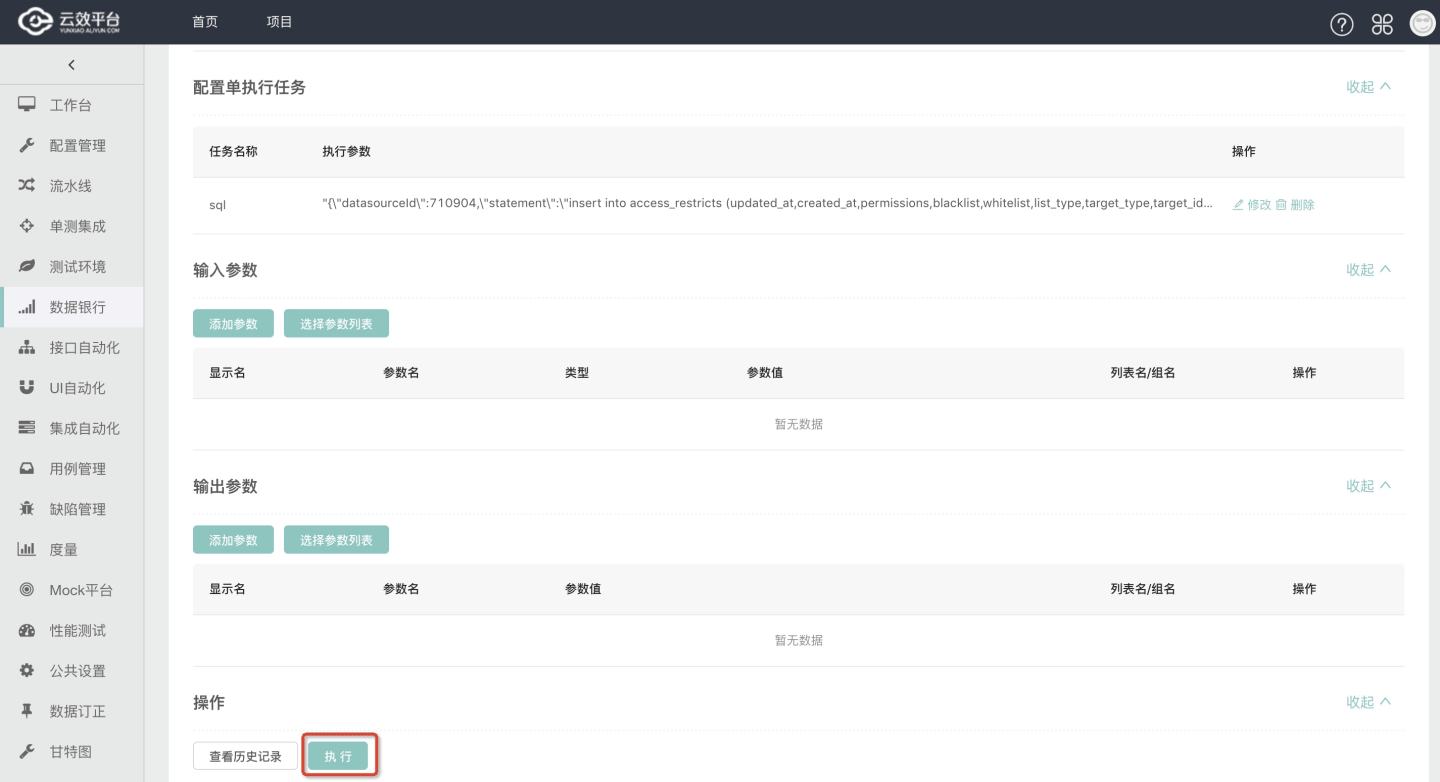Click the 配置管理 wrench icon

[27, 145]
